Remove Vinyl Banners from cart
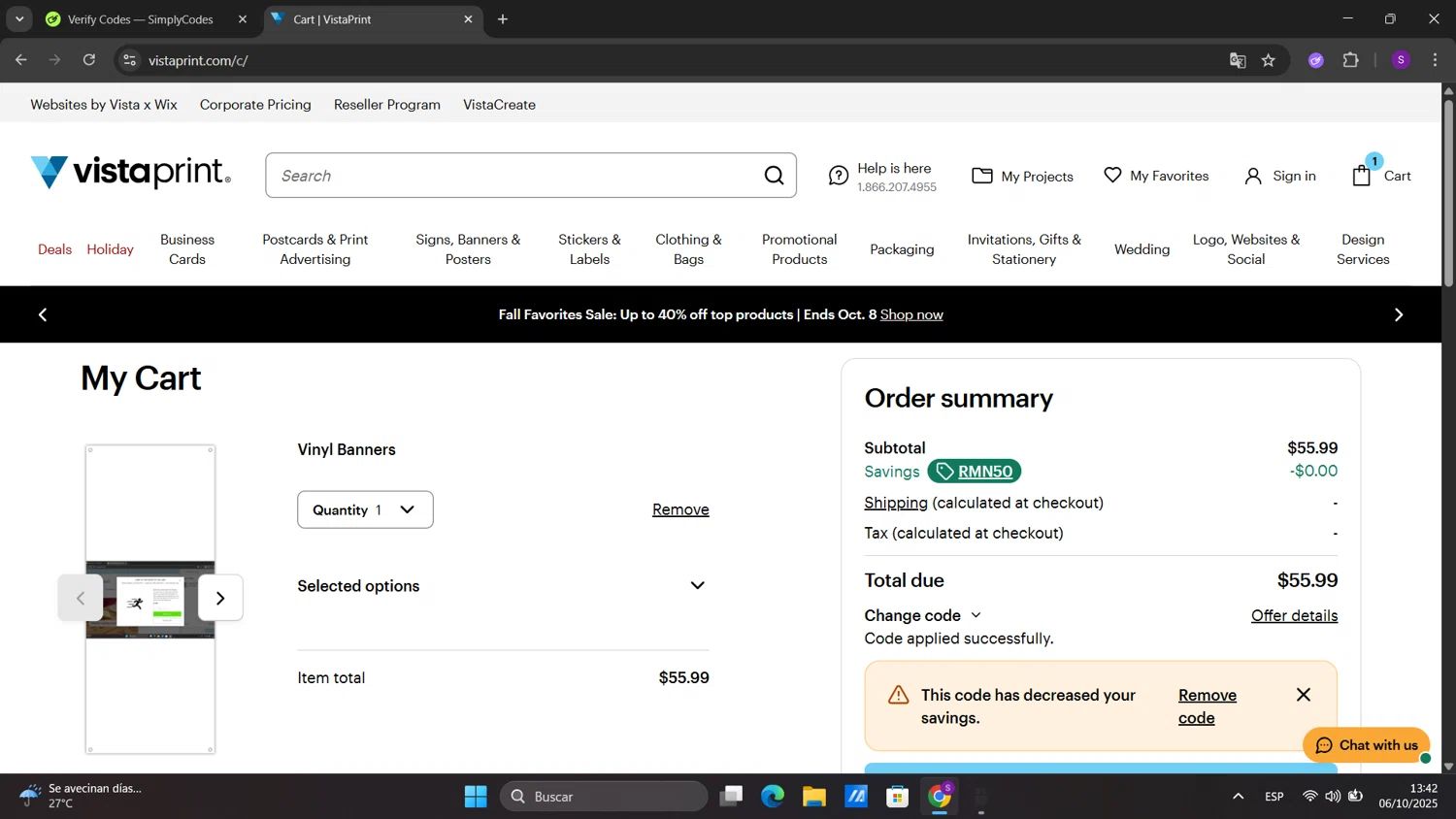The height and width of the screenshot is (819, 1456). click(x=680, y=509)
